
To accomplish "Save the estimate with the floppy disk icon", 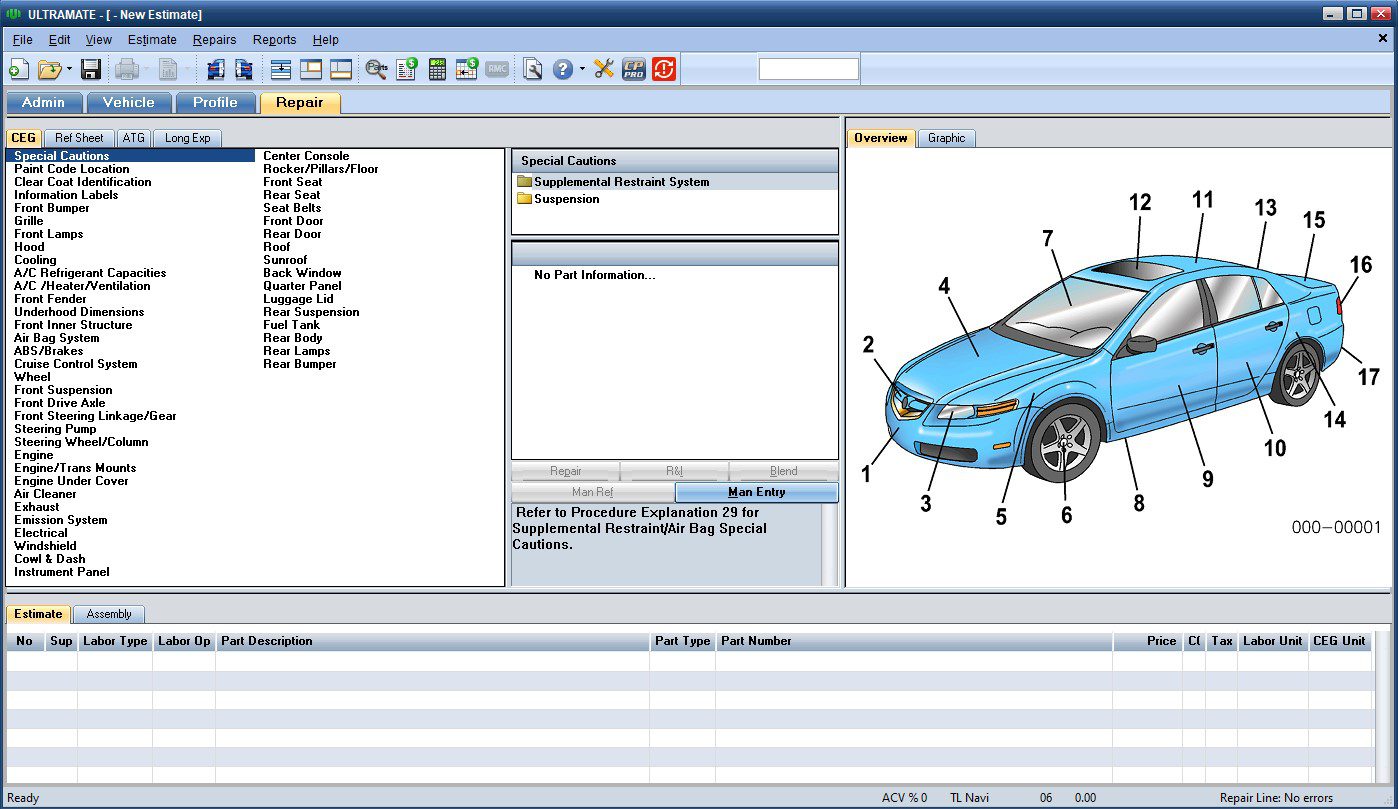I will 91,69.
